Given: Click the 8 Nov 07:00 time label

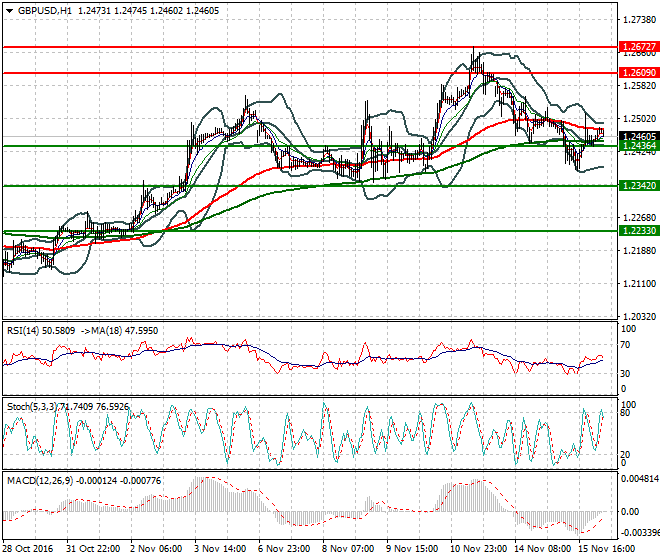Looking at the screenshot, I should [348, 549].
